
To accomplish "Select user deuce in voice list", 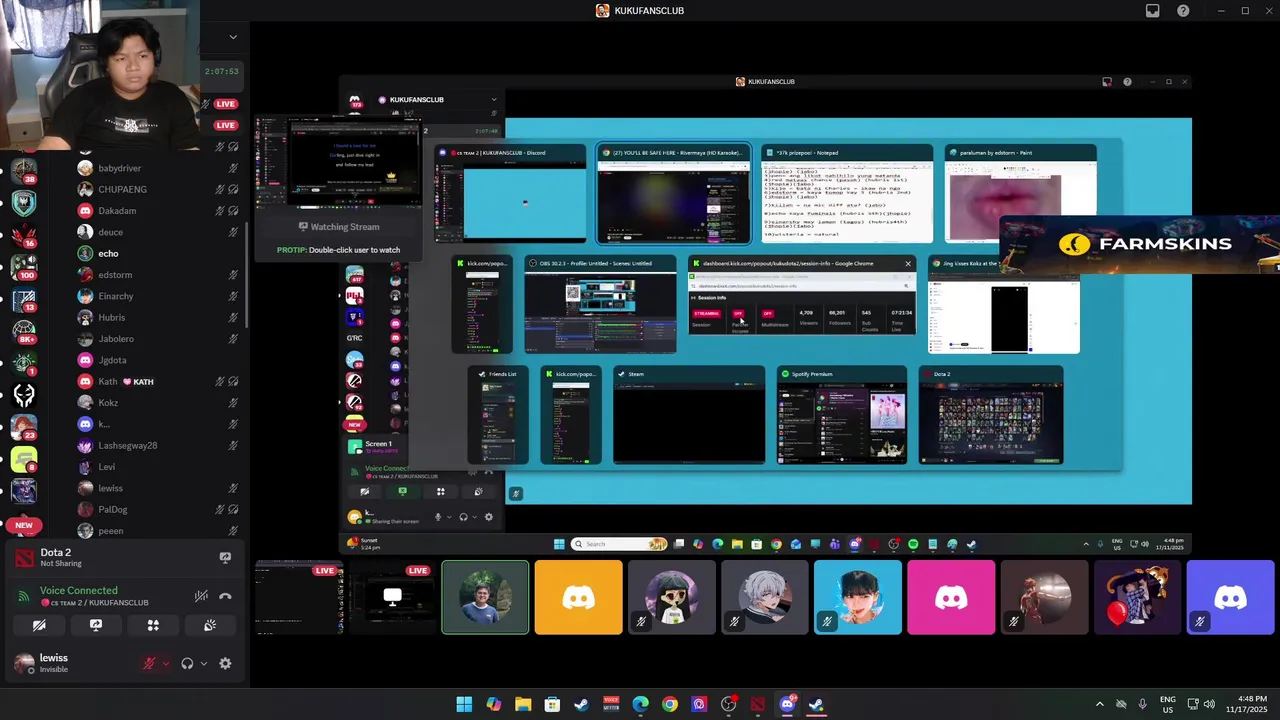I will pos(110,232).
